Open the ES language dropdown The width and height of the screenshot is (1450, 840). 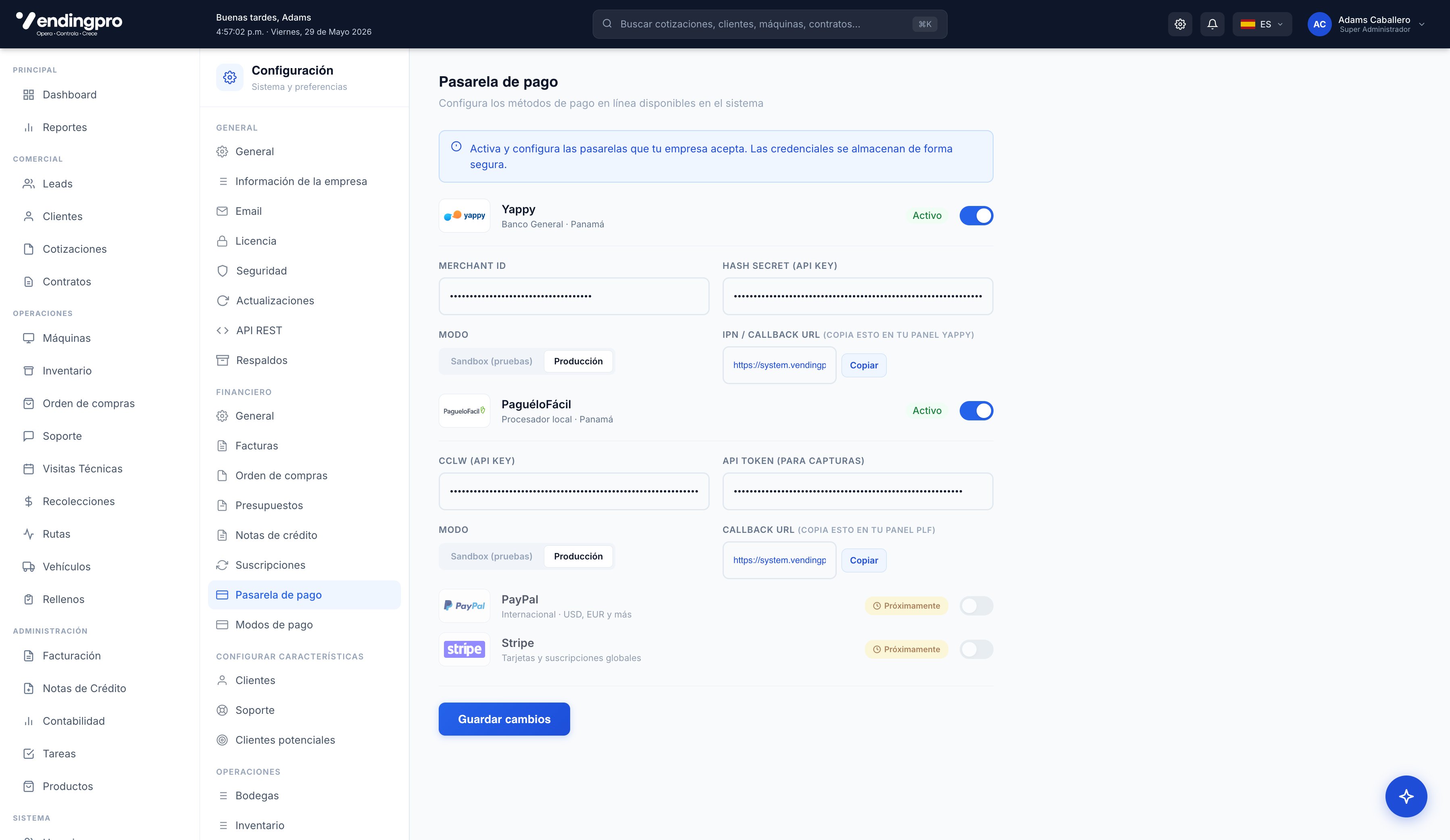pos(1262,24)
